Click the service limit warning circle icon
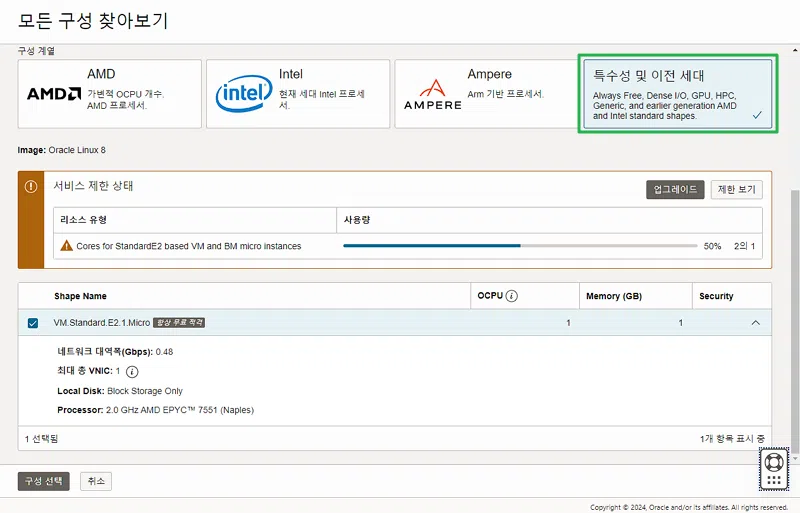The image size is (800, 513). [x=31, y=186]
